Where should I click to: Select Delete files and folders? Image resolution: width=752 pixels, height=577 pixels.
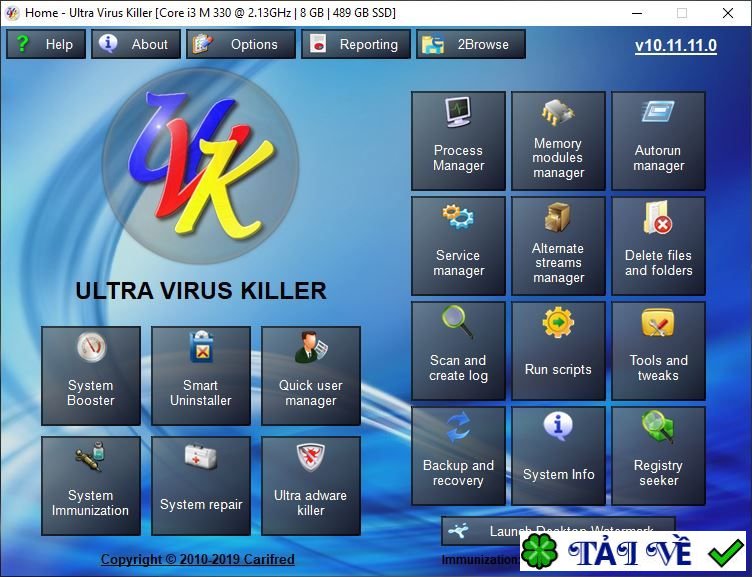point(658,246)
